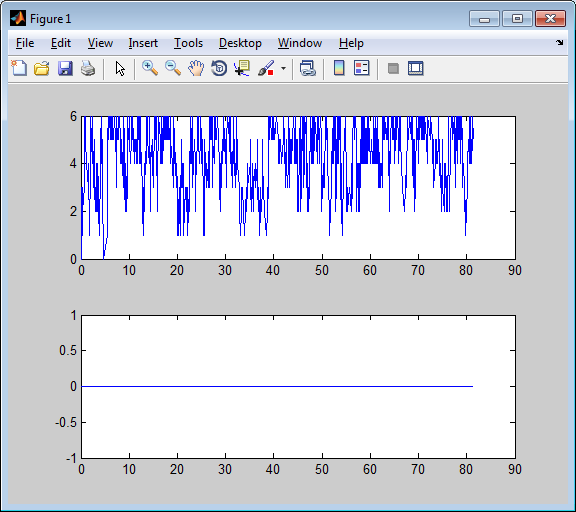576x512 pixels.
Task: Activate the Edit Plot arrow tool
Action: coord(120,68)
